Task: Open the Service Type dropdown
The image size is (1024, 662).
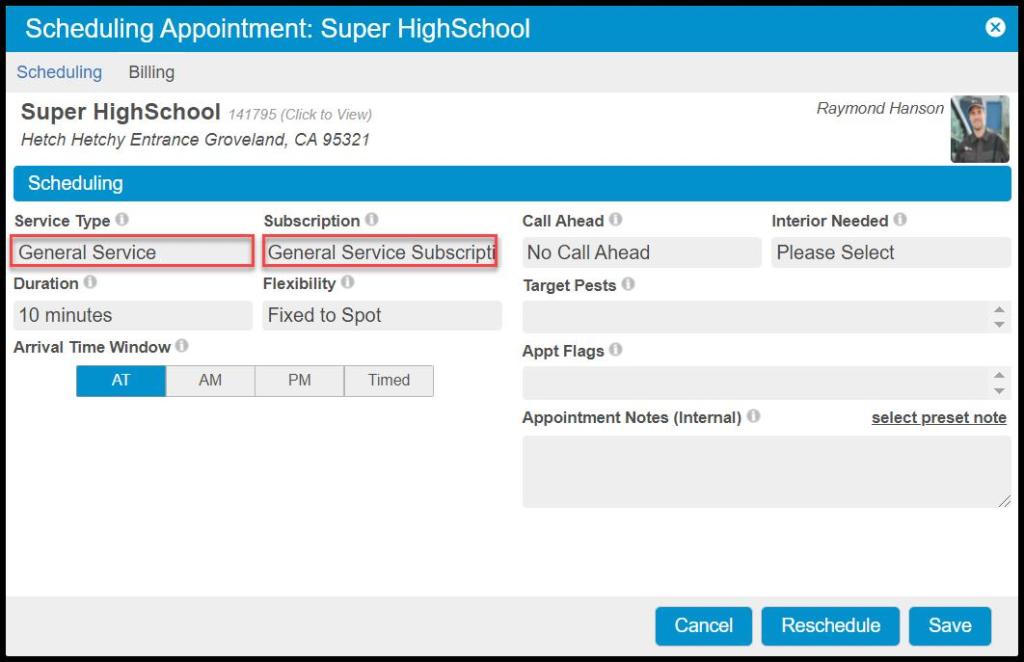Action: click(x=132, y=252)
